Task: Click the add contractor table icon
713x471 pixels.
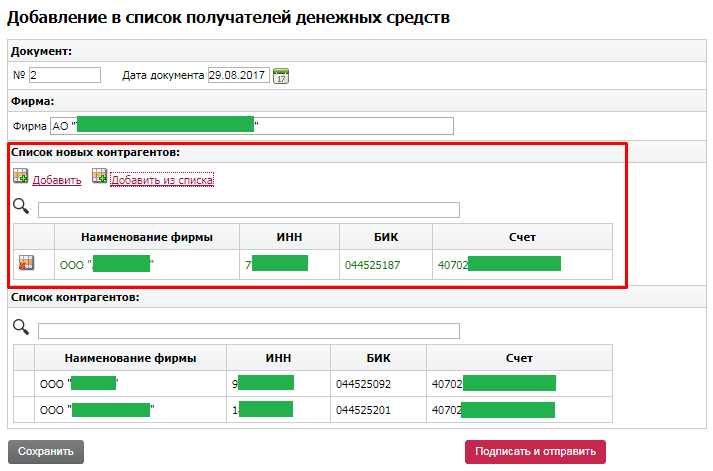Action: tap(20, 177)
